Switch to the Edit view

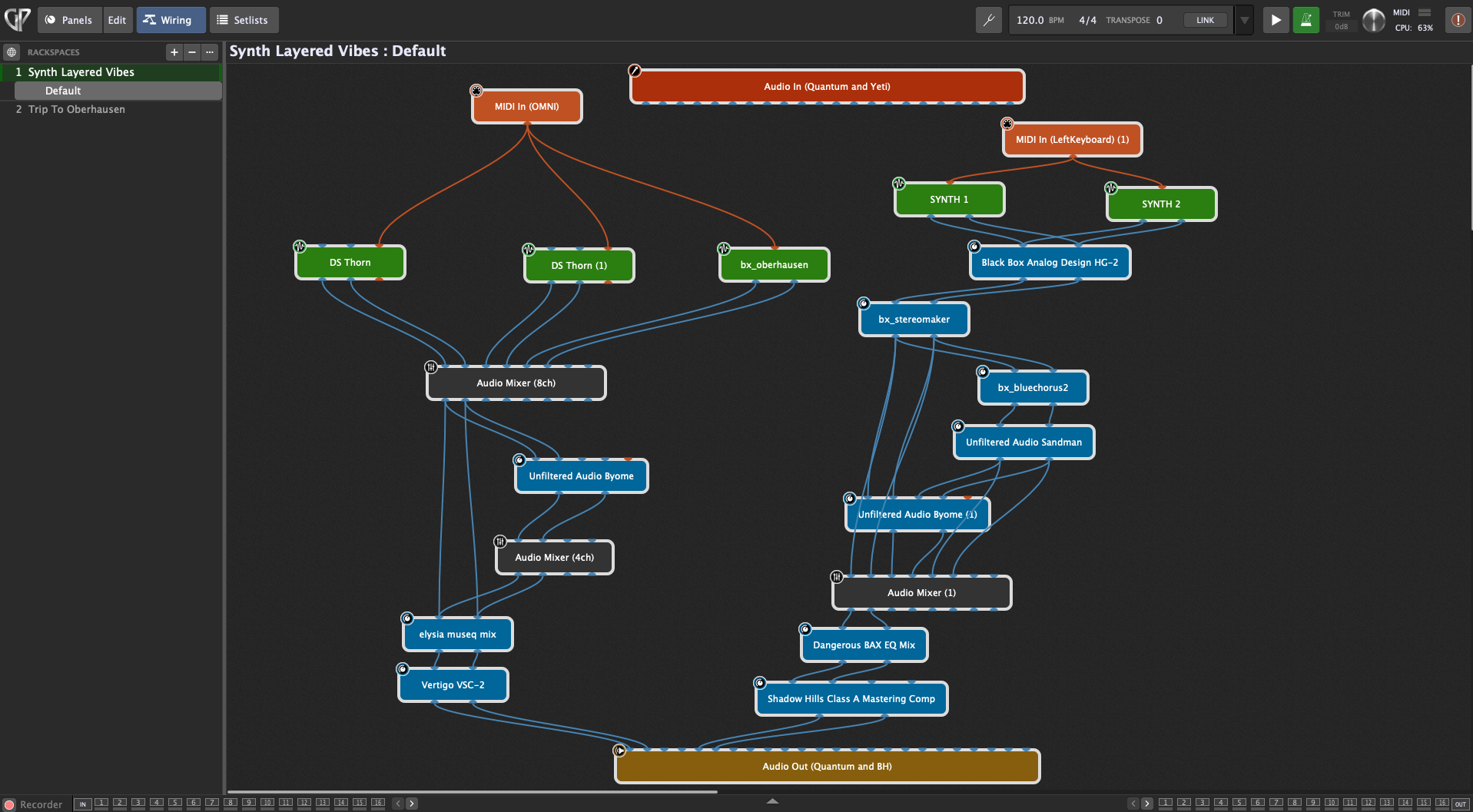click(x=117, y=20)
